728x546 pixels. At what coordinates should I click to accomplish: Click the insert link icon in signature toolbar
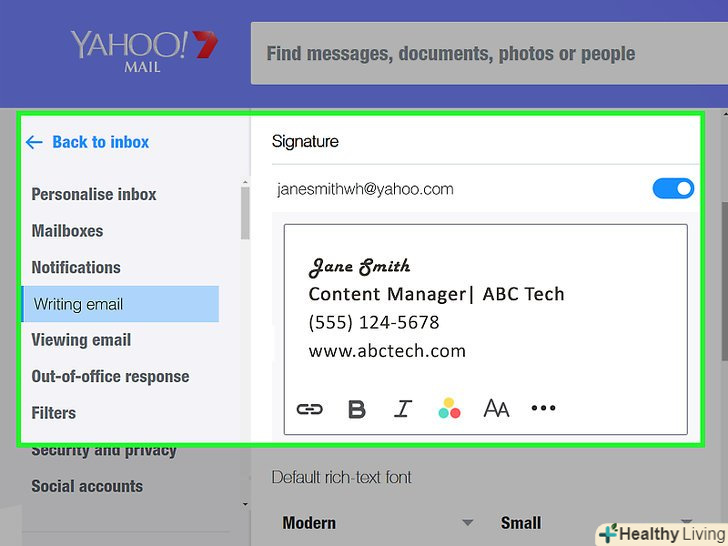click(310, 408)
